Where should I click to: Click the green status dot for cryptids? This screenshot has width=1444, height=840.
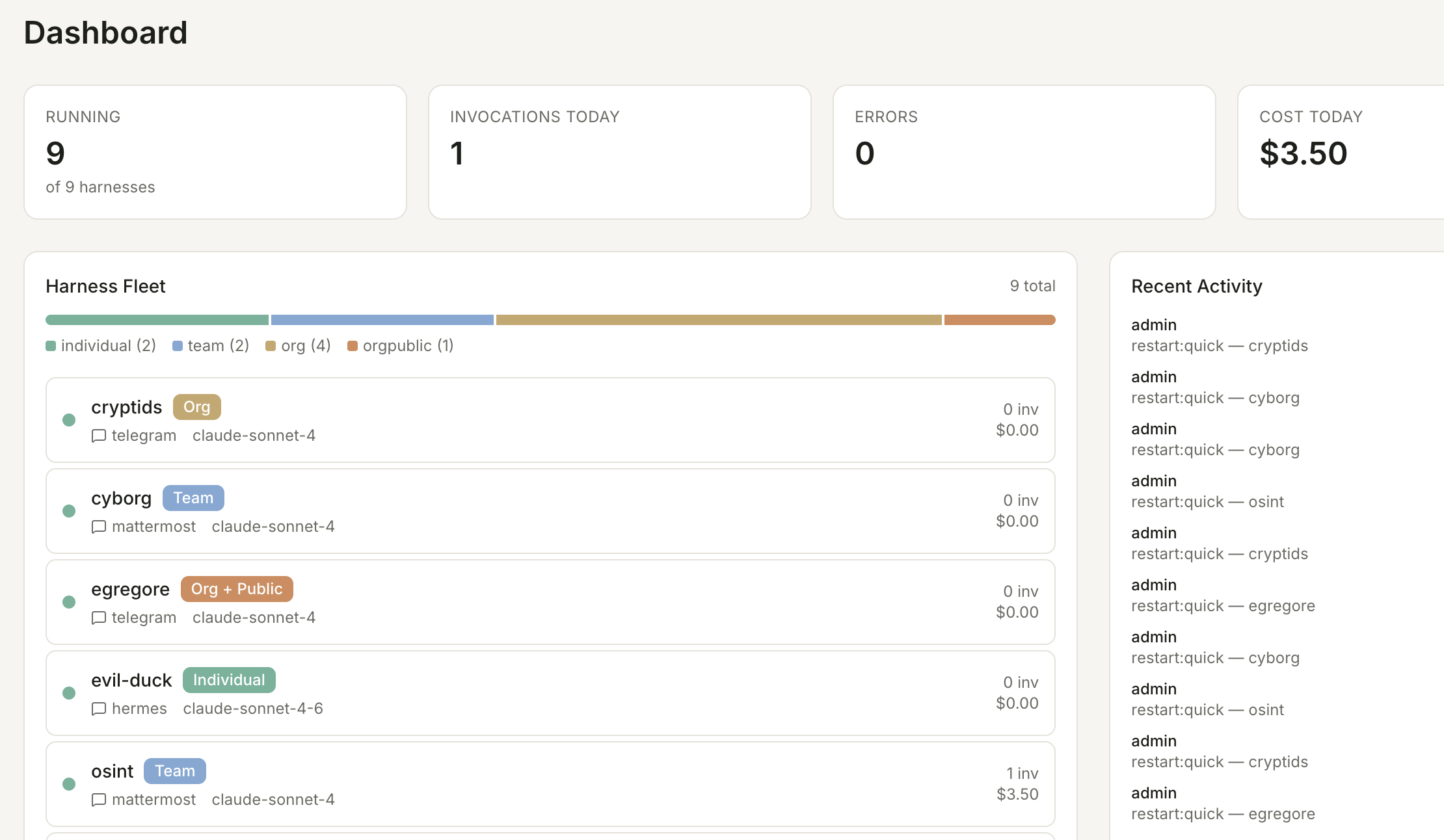point(69,420)
